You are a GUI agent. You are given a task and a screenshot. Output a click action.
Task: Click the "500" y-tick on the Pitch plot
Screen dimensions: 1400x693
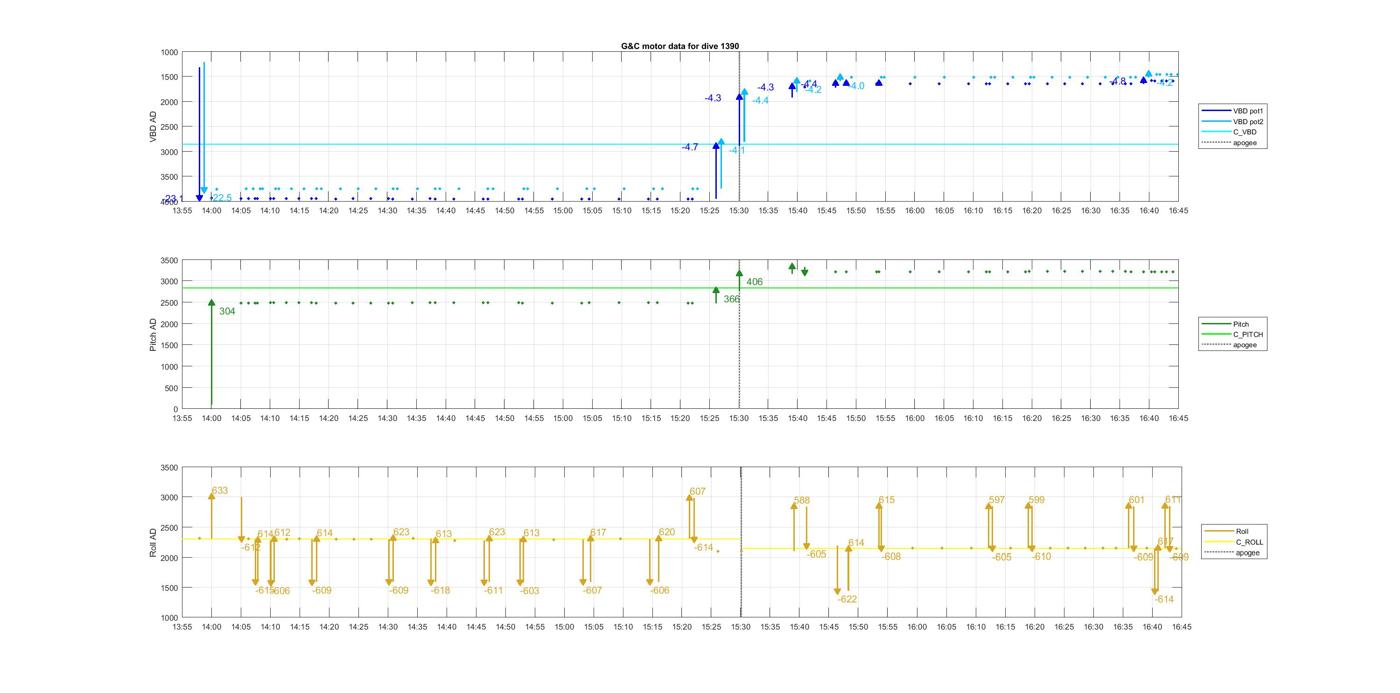(x=172, y=388)
